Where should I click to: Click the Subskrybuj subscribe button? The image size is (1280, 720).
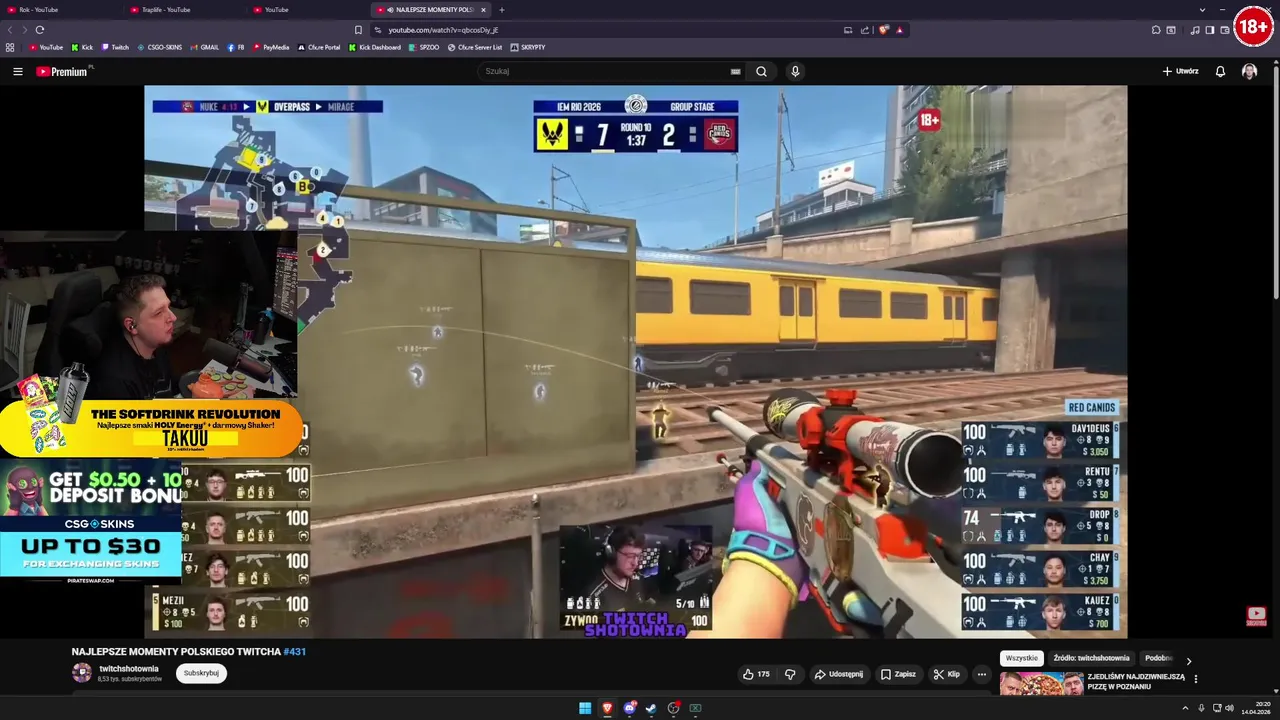pyautogui.click(x=201, y=673)
